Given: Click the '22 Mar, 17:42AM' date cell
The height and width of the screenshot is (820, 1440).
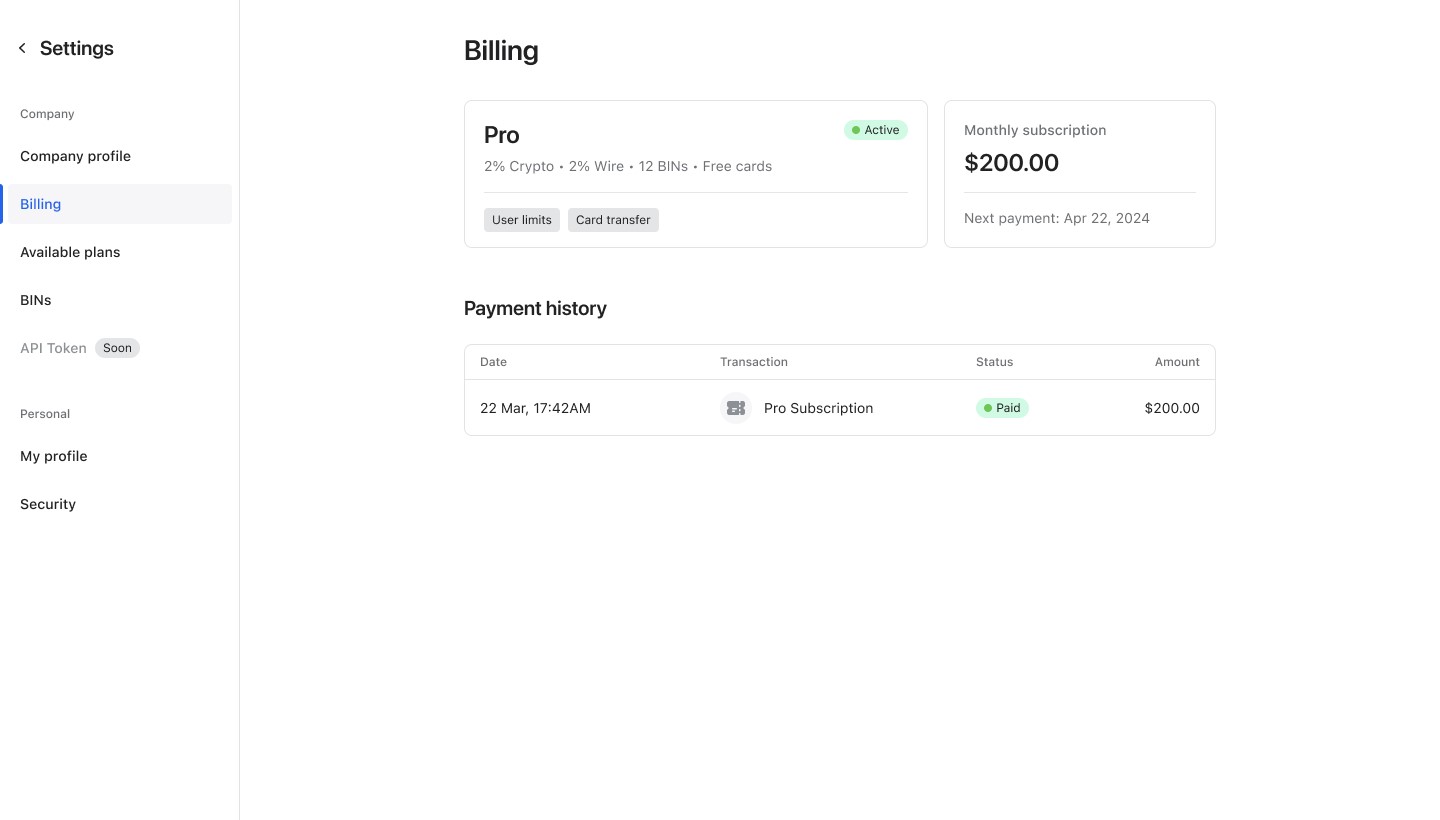Looking at the screenshot, I should pos(535,408).
